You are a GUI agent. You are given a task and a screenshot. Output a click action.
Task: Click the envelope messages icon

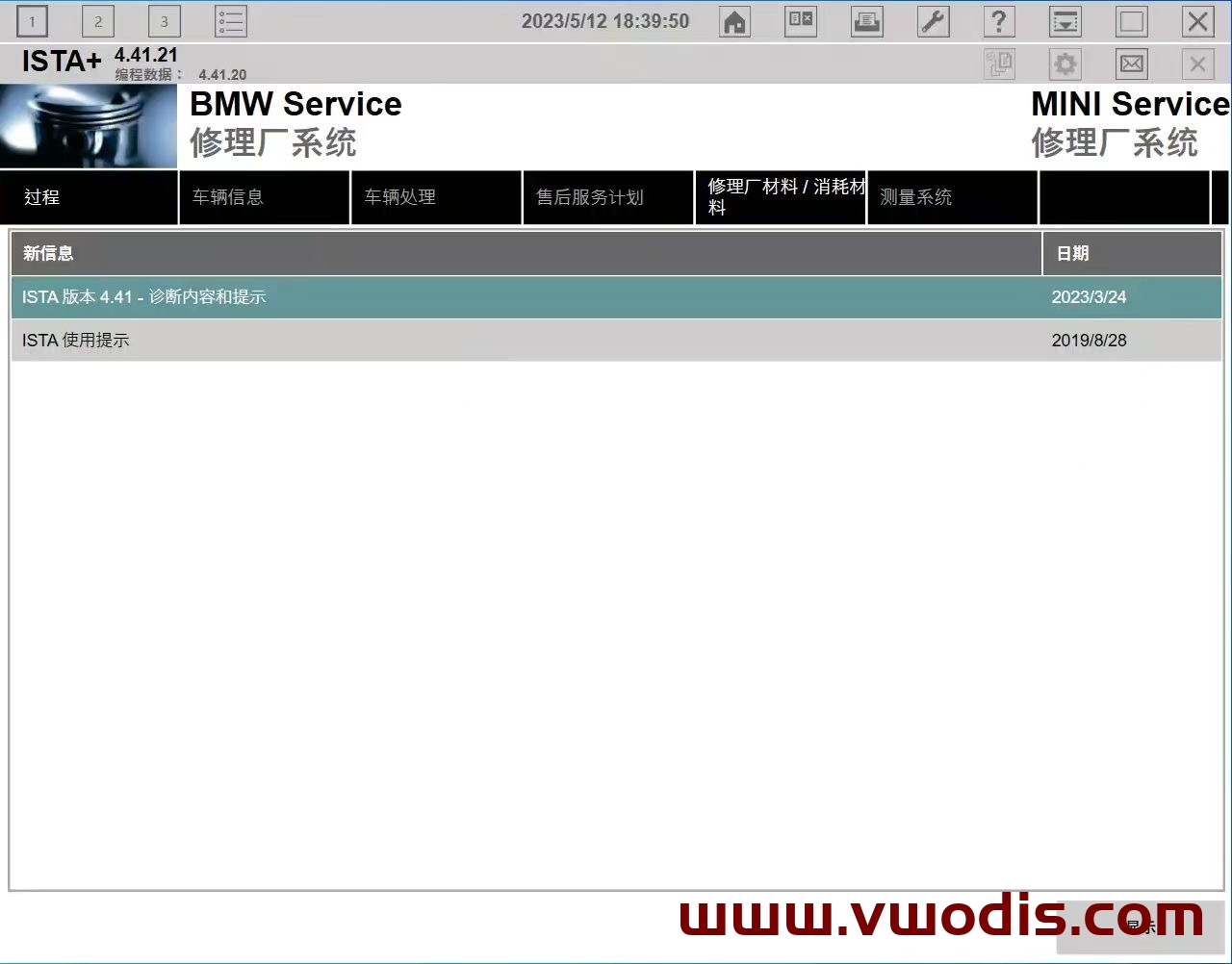tap(1131, 63)
